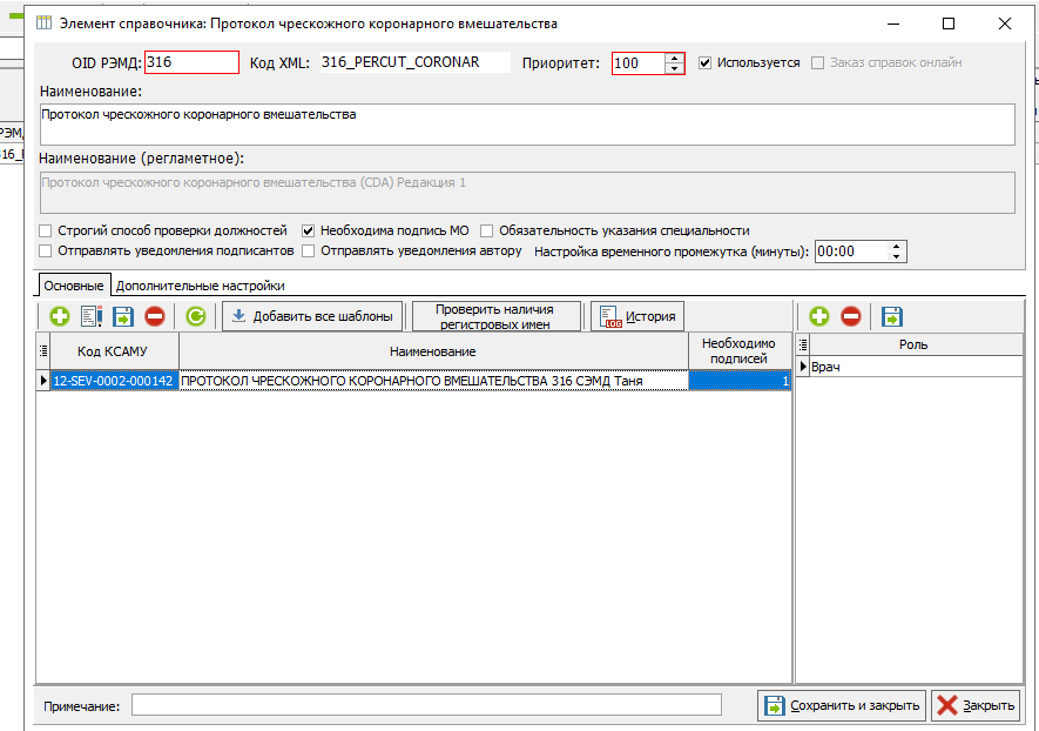Click the Роль column header
The height and width of the screenshot is (731, 1039).
(x=914, y=345)
